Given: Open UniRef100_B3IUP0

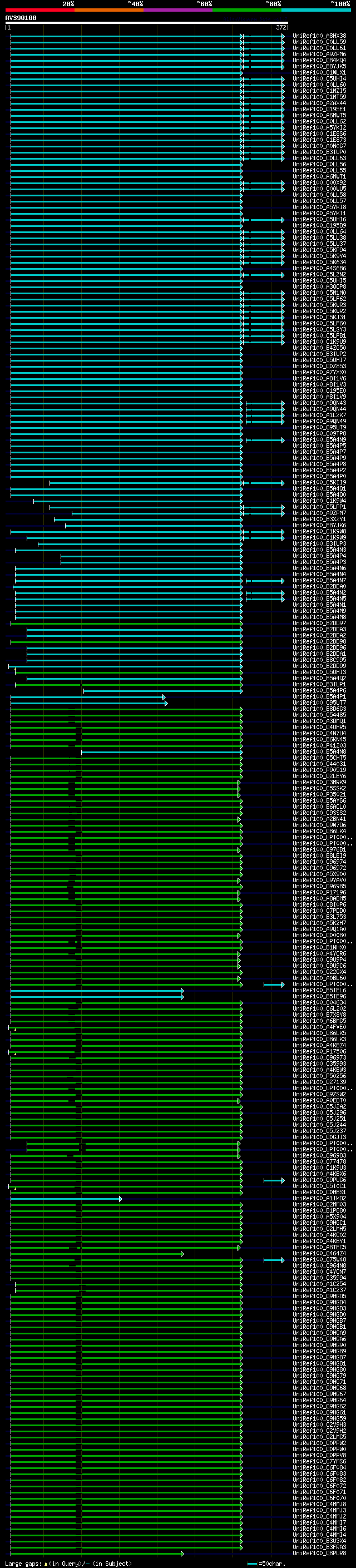Looking at the screenshot, I should 319,152.
